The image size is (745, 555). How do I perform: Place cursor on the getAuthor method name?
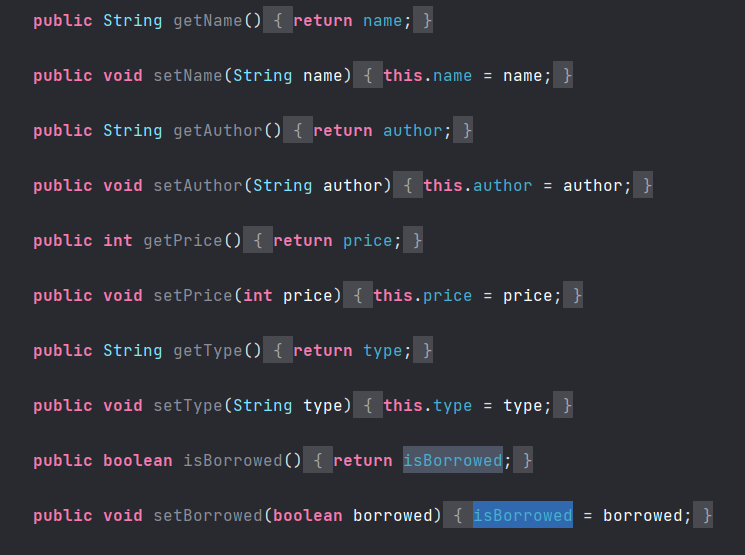(218, 130)
